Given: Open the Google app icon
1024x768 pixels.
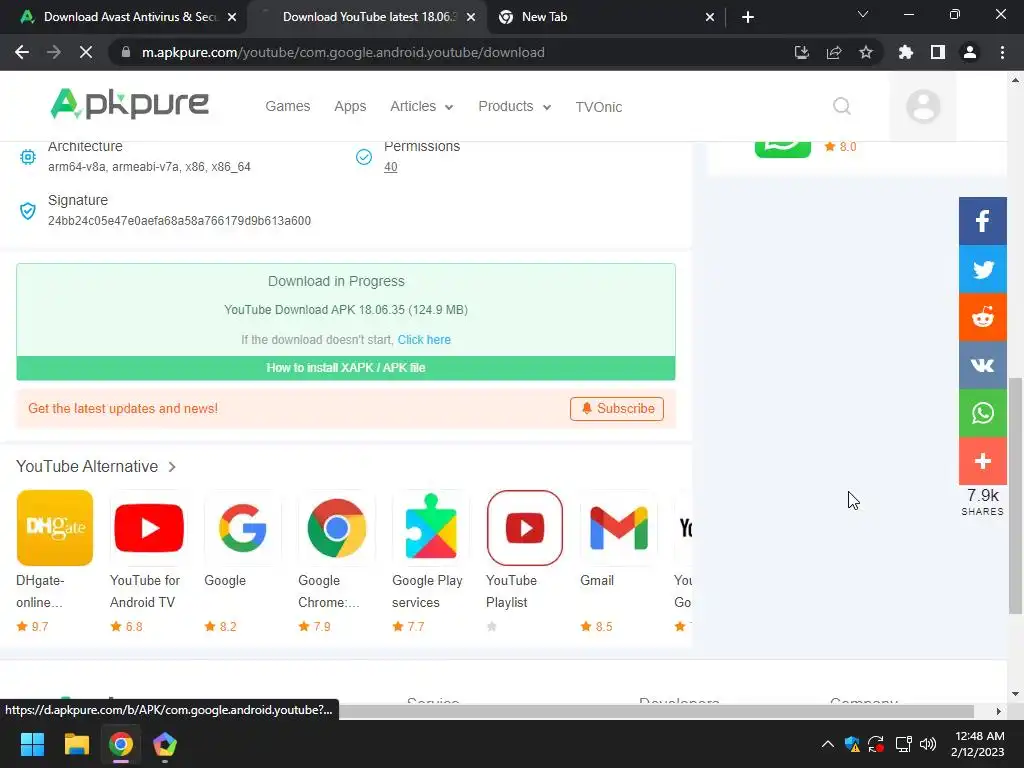Looking at the screenshot, I should tap(243, 528).
